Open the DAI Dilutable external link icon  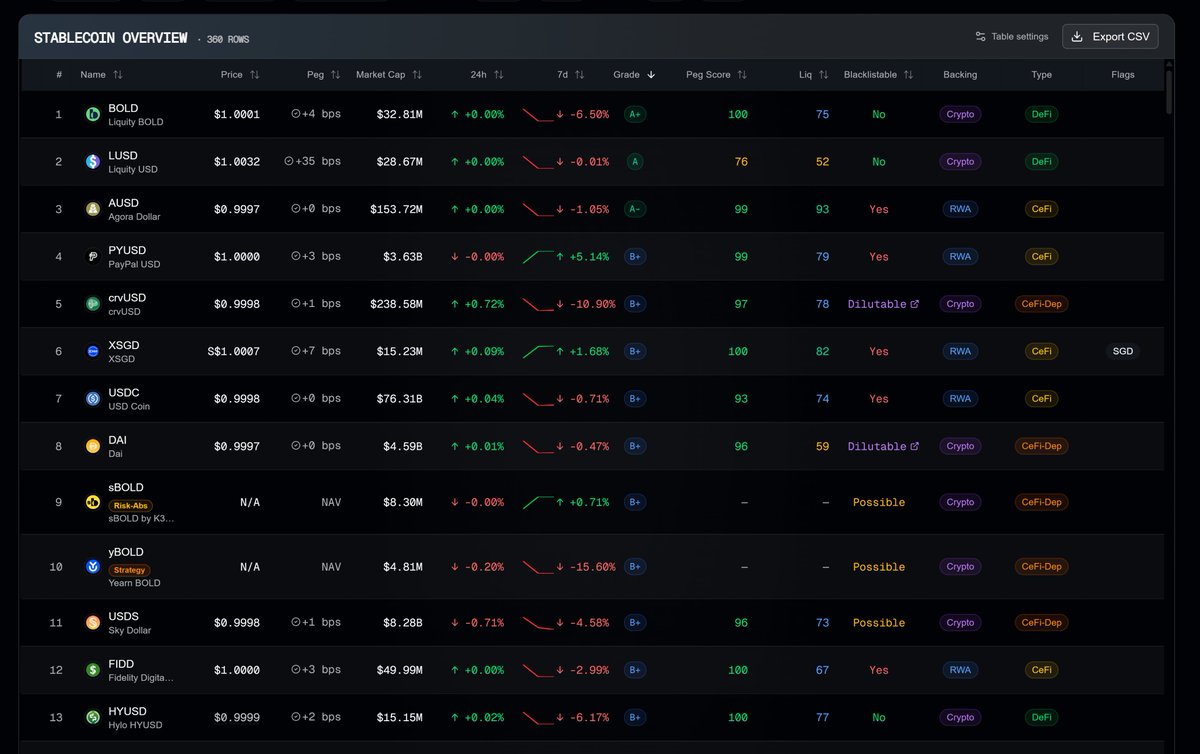914,446
